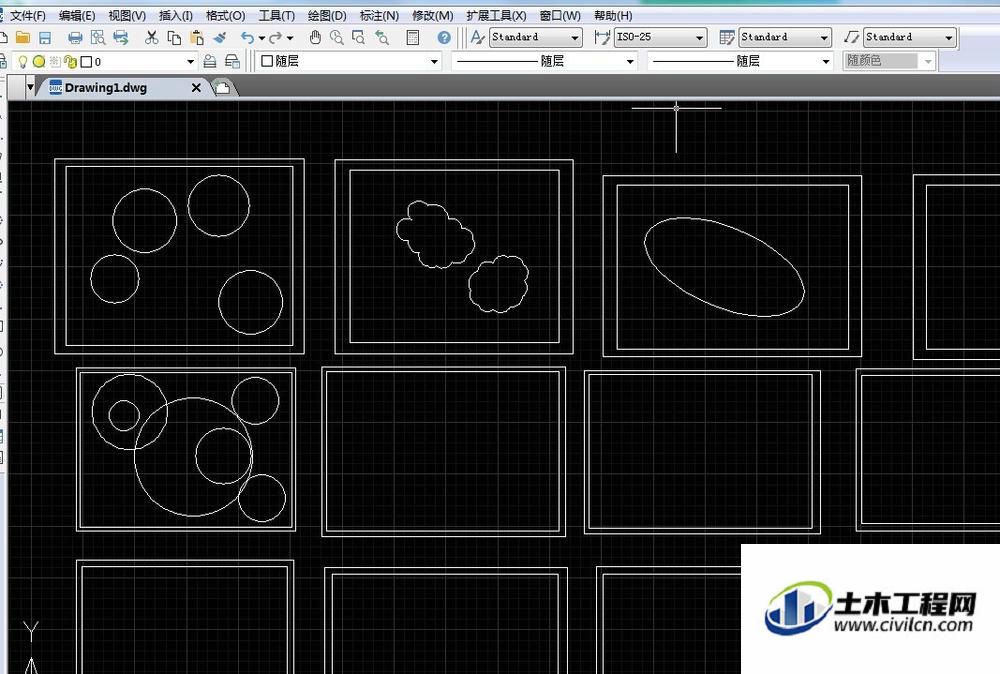Open the 修改(M) menu
The width and height of the screenshot is (1000, 674).
tap(432, 15)
